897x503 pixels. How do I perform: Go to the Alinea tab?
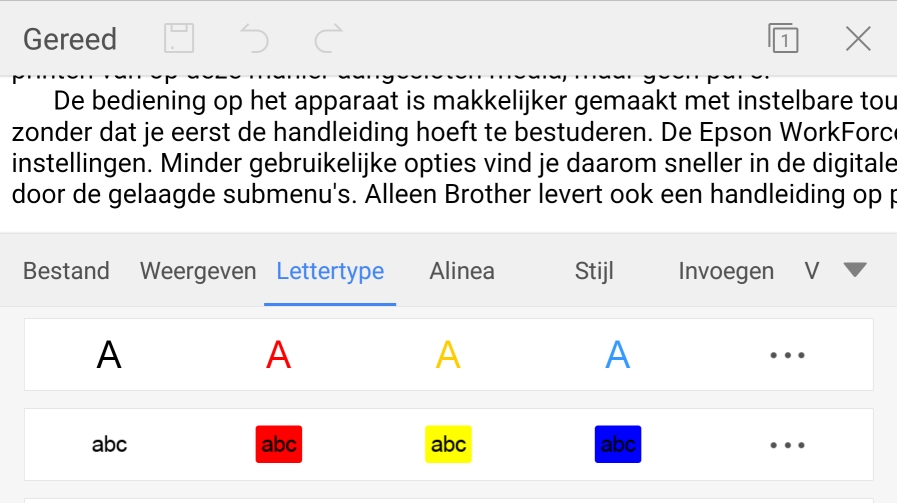(x=462, y=271)
